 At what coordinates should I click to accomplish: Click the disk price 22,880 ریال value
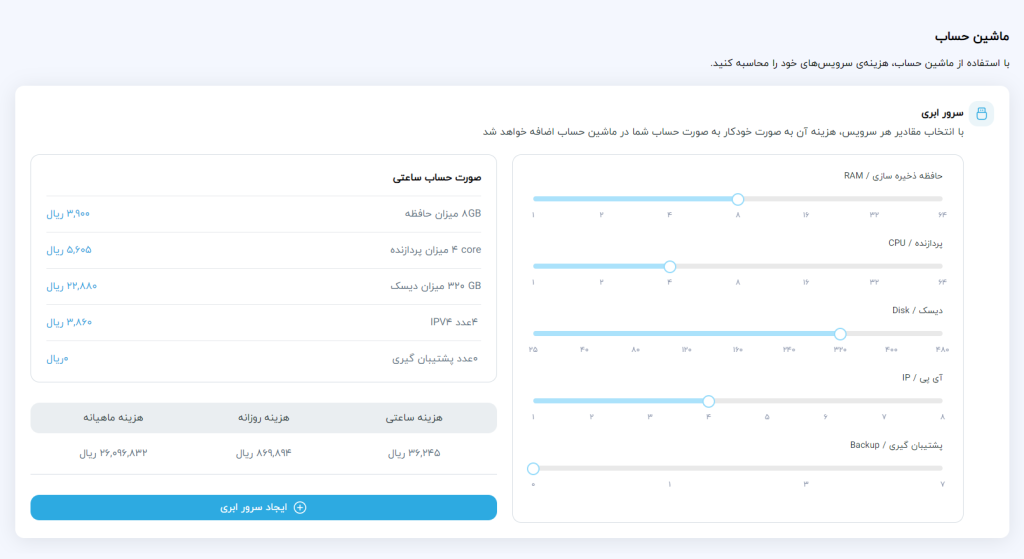71,286
